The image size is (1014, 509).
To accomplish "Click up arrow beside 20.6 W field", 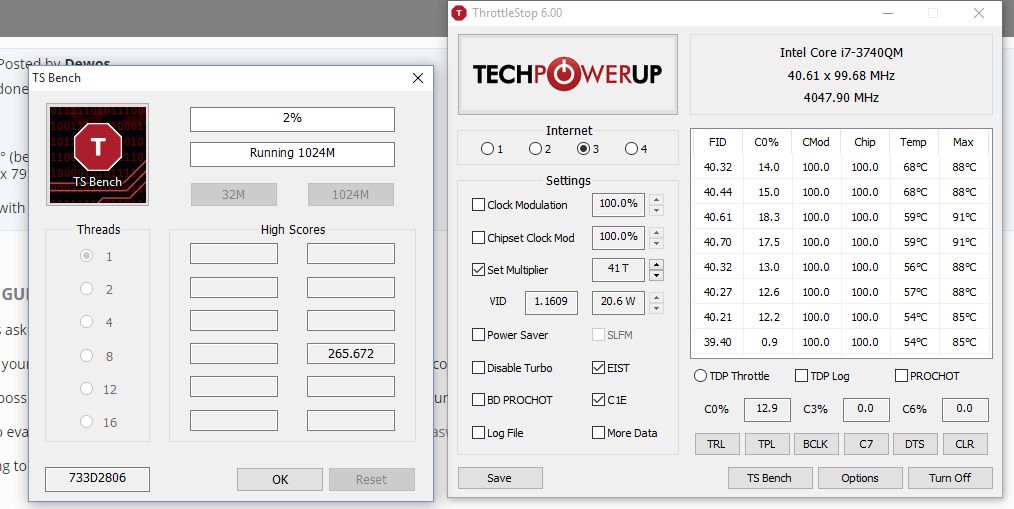I will [x=656, y=298].
